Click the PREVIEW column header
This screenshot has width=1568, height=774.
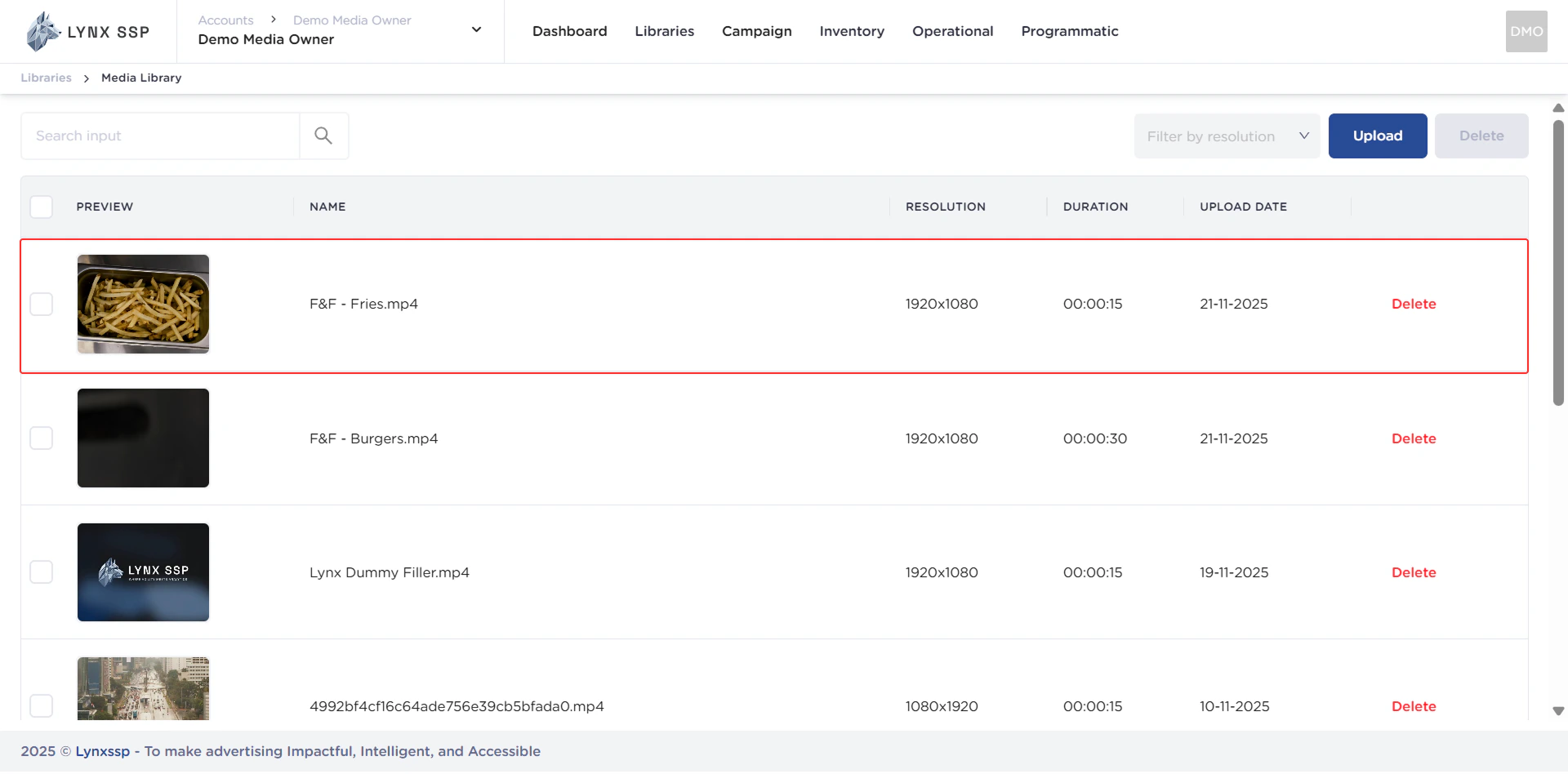pyautogui.click(x=105, y=207)
